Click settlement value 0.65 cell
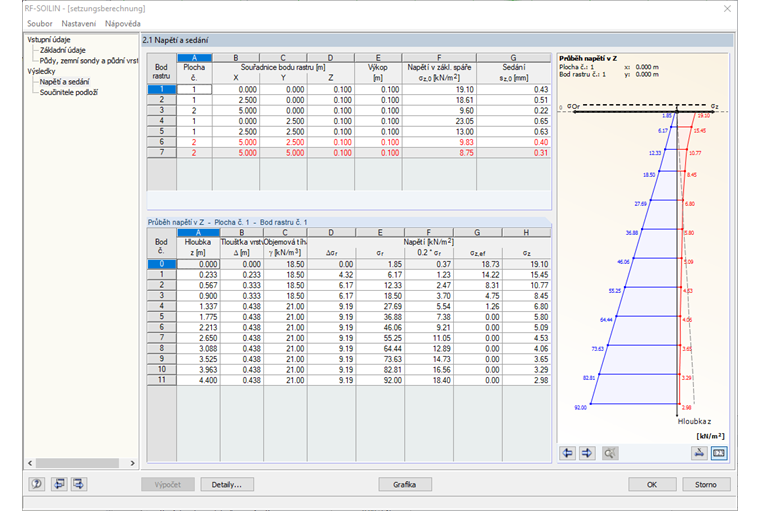The height and width of the screenshot is (511, 760). (514, 121)
